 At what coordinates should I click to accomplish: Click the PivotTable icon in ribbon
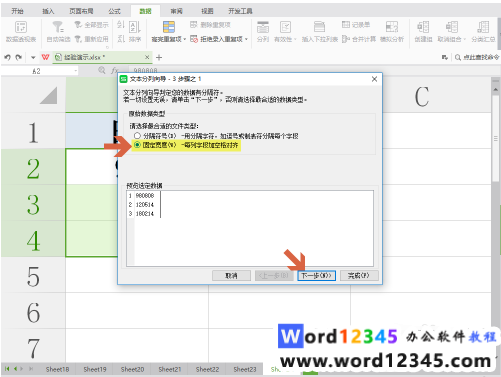coord(21,27)
